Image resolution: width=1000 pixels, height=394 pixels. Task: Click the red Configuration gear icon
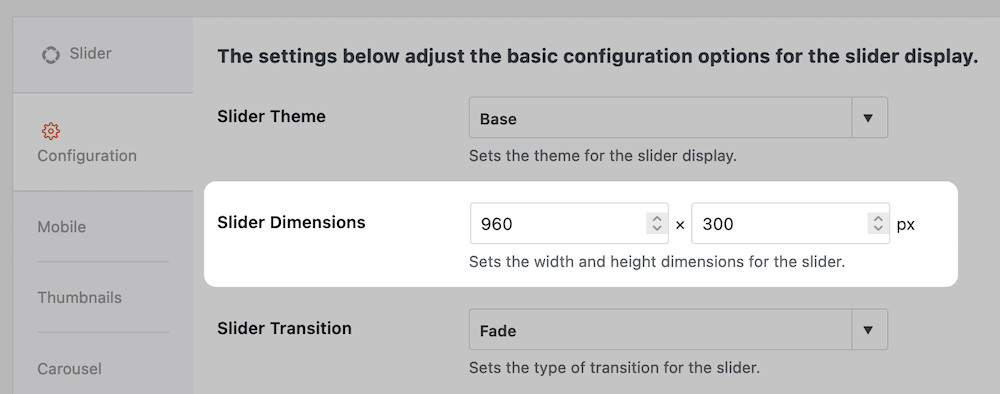click(x=51, y=131)
